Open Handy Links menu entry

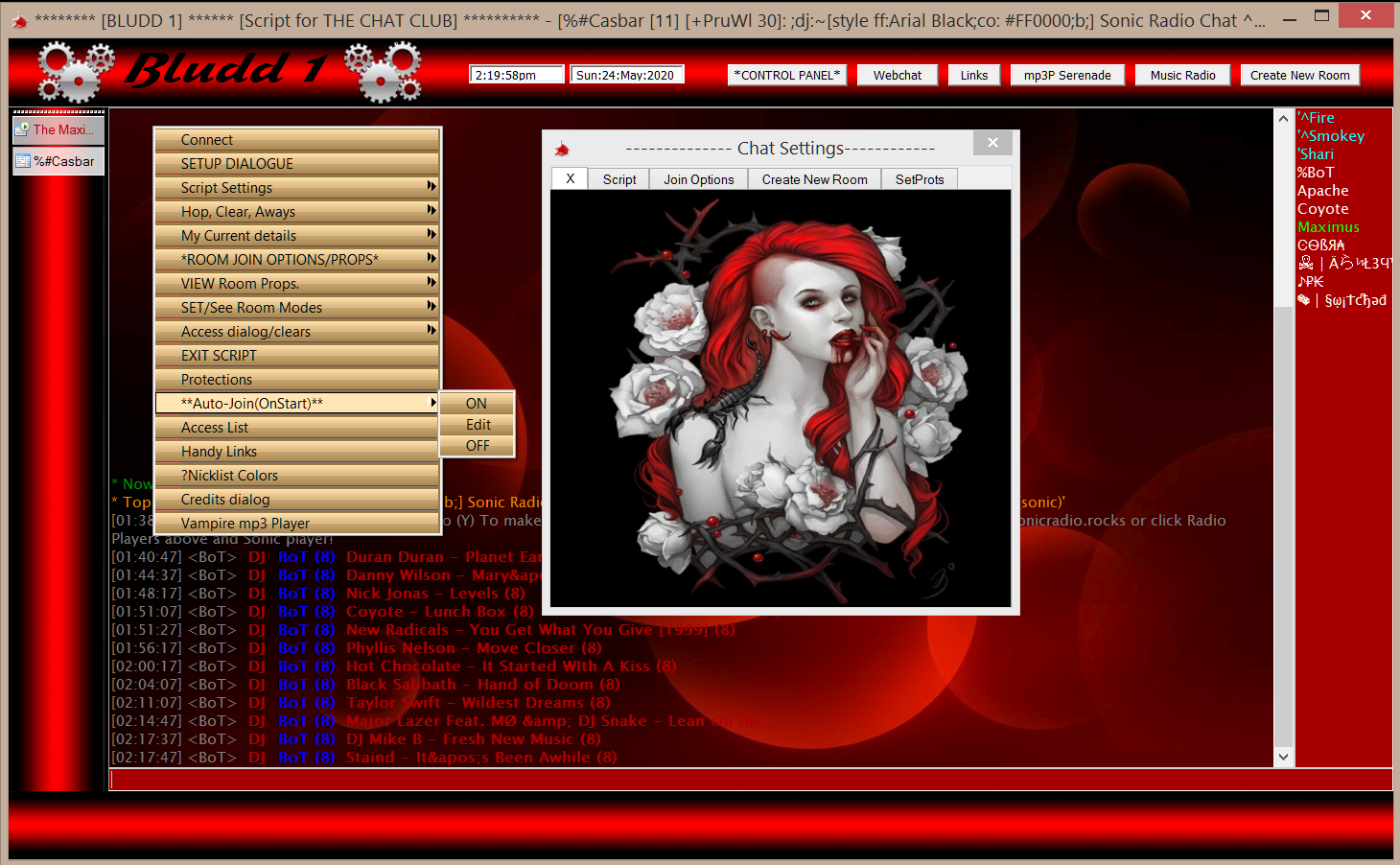[x=297, y=452]
